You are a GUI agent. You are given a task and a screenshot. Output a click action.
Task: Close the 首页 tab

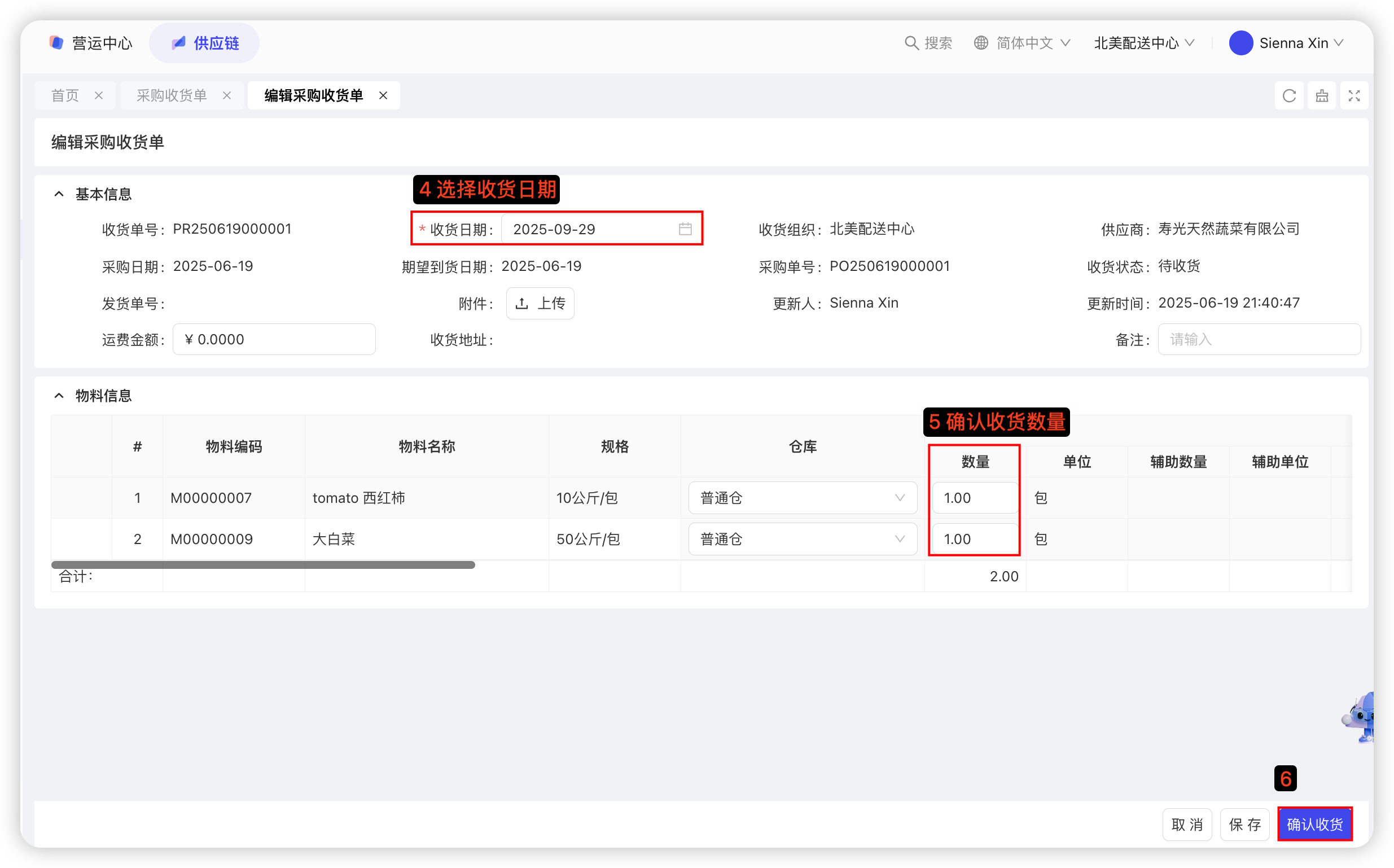99,95
